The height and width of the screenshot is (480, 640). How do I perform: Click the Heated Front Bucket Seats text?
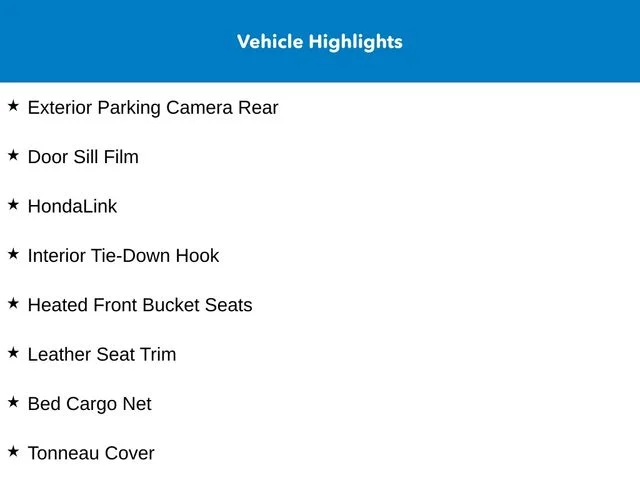pos(140,305)
